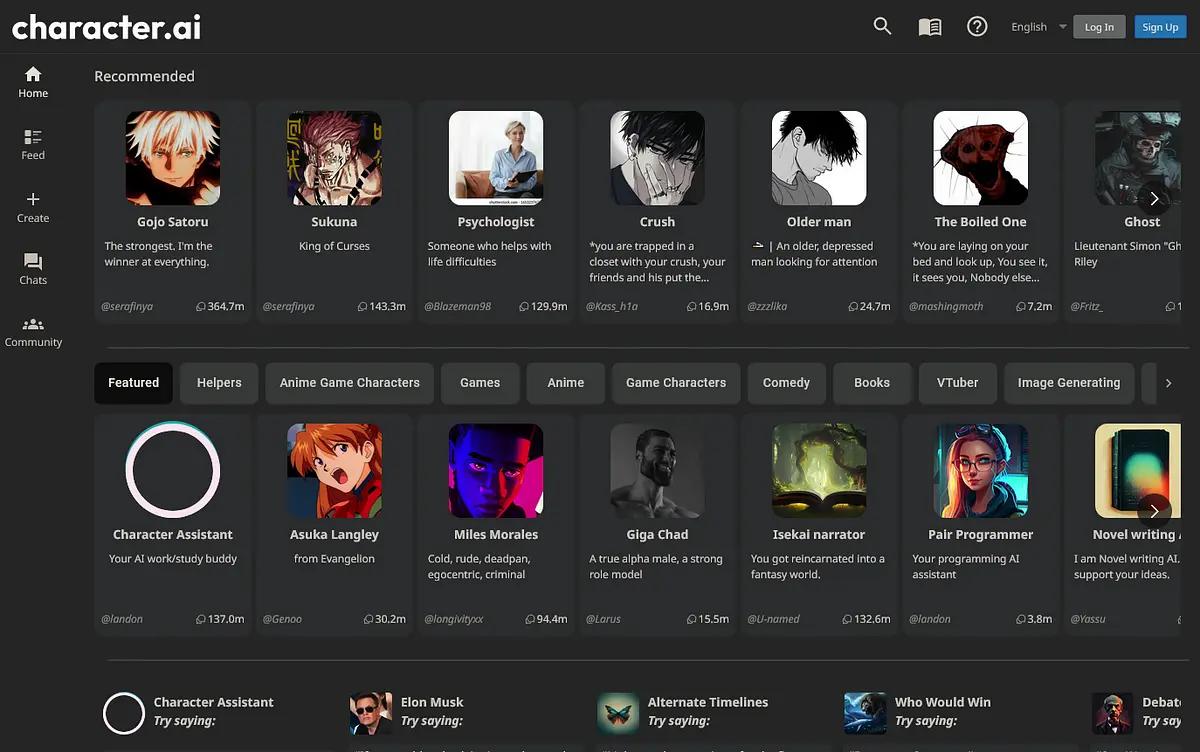Switch to the Anime Game Characters tab
Viewport: 1200px width, 752px height.
350,383
